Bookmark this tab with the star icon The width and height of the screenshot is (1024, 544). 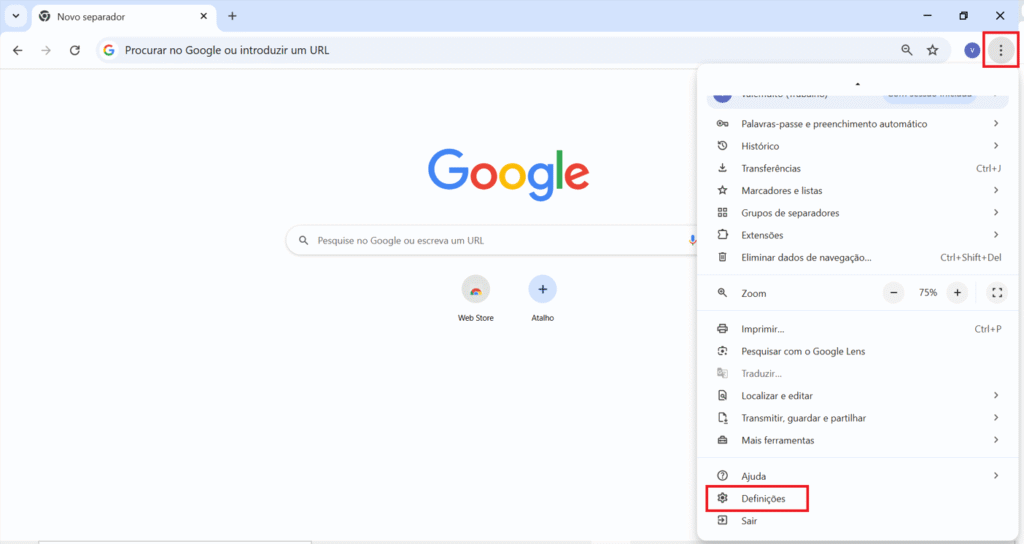click(x=933, y=50)
